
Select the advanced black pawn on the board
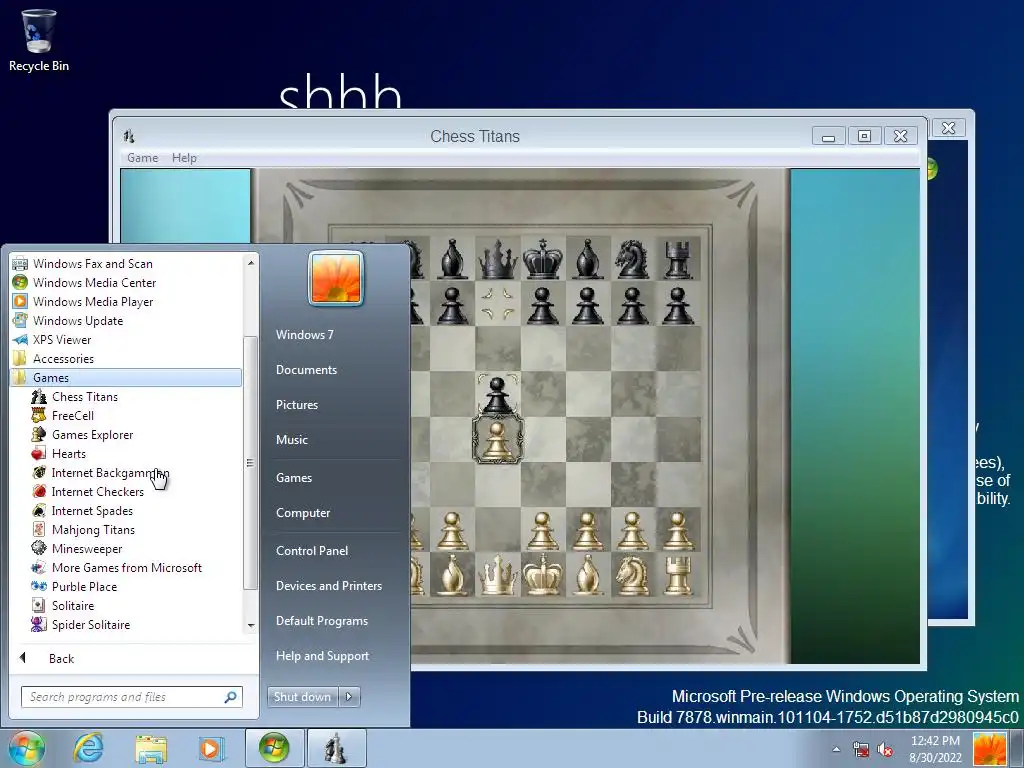tap(498, 395)
